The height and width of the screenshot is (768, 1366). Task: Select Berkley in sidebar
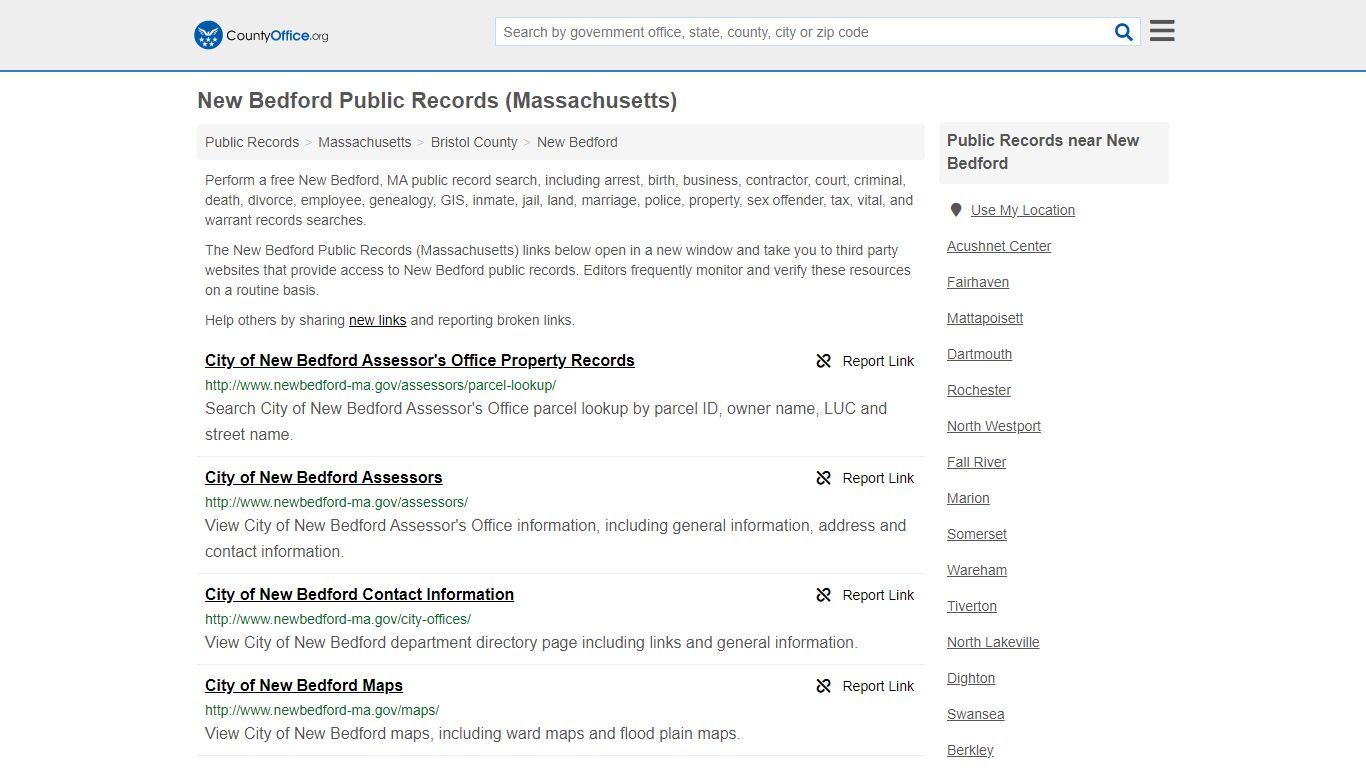(970, 750)
